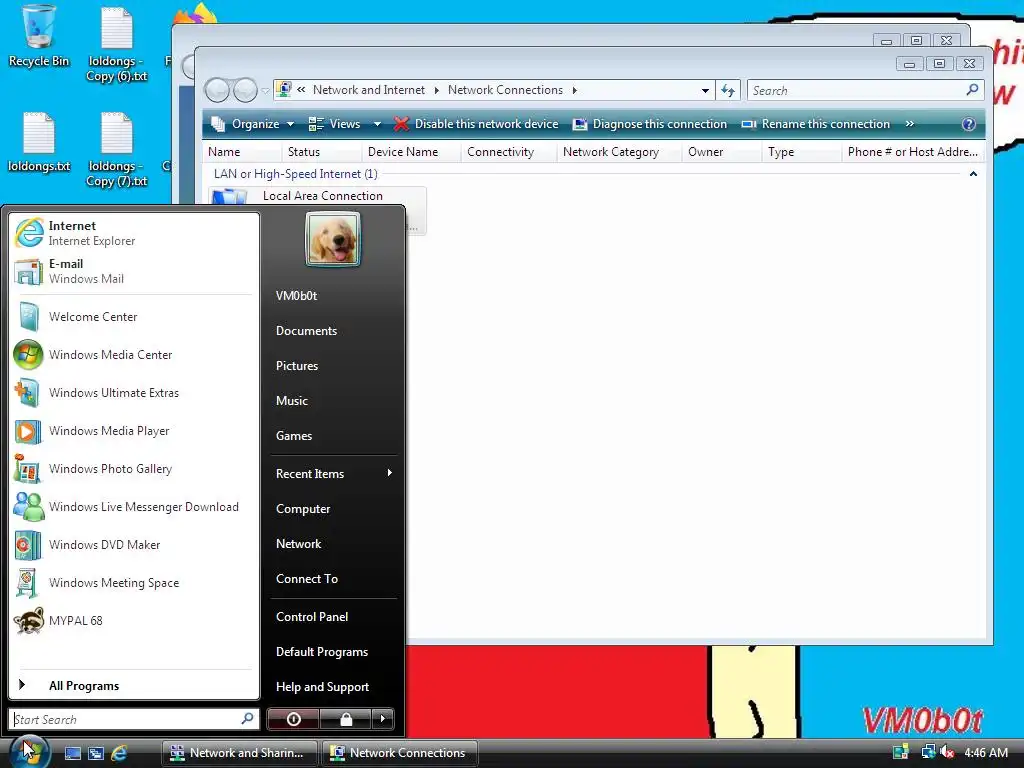Select loldongs - Copy (7).txt file
The width and height of the screenshot is (1024, 768).
click(117, 150)
